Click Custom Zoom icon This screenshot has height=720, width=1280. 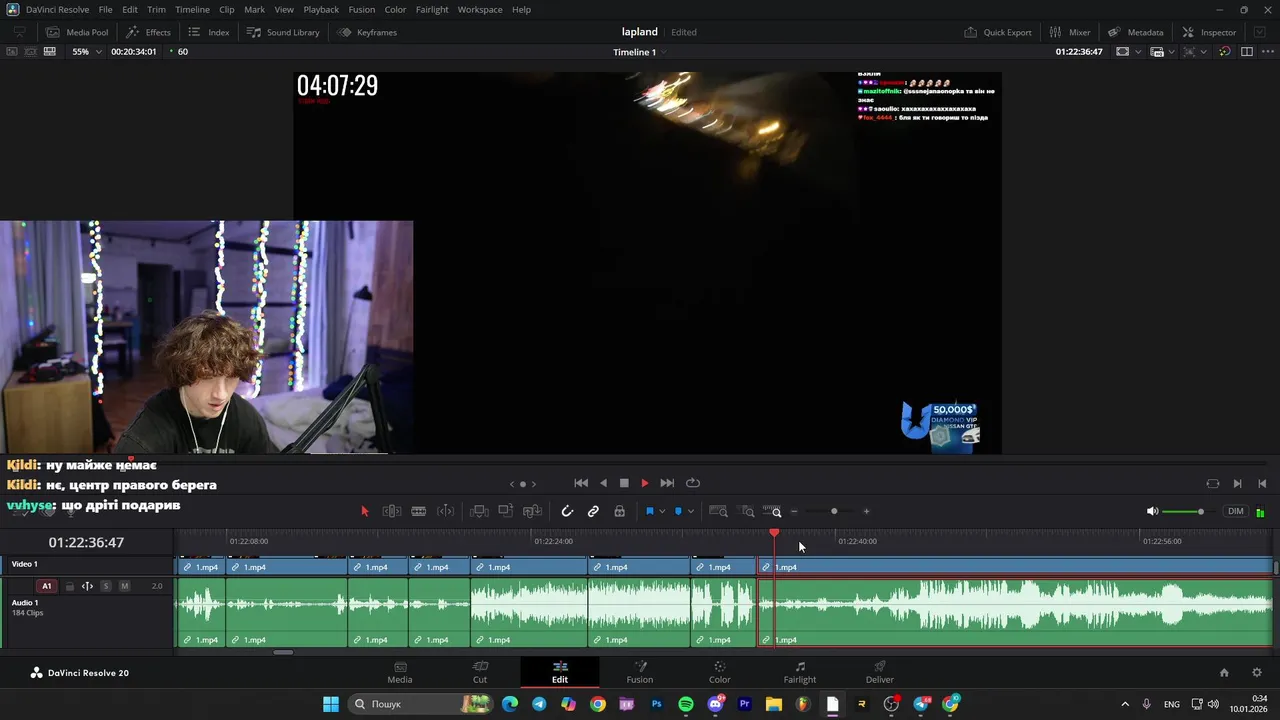(x=772, y=511)
